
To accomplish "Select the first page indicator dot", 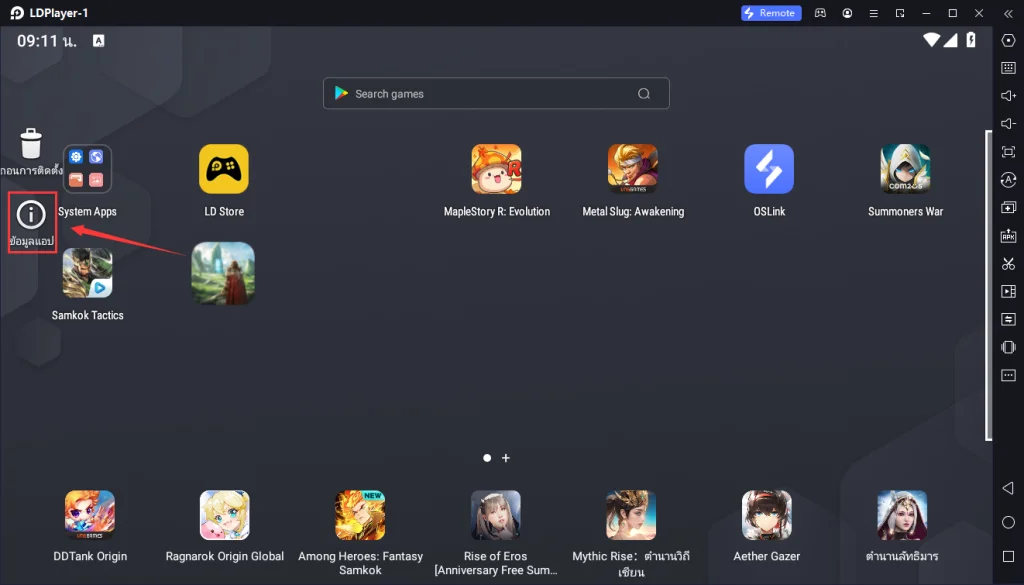I will tap(487, 458).
